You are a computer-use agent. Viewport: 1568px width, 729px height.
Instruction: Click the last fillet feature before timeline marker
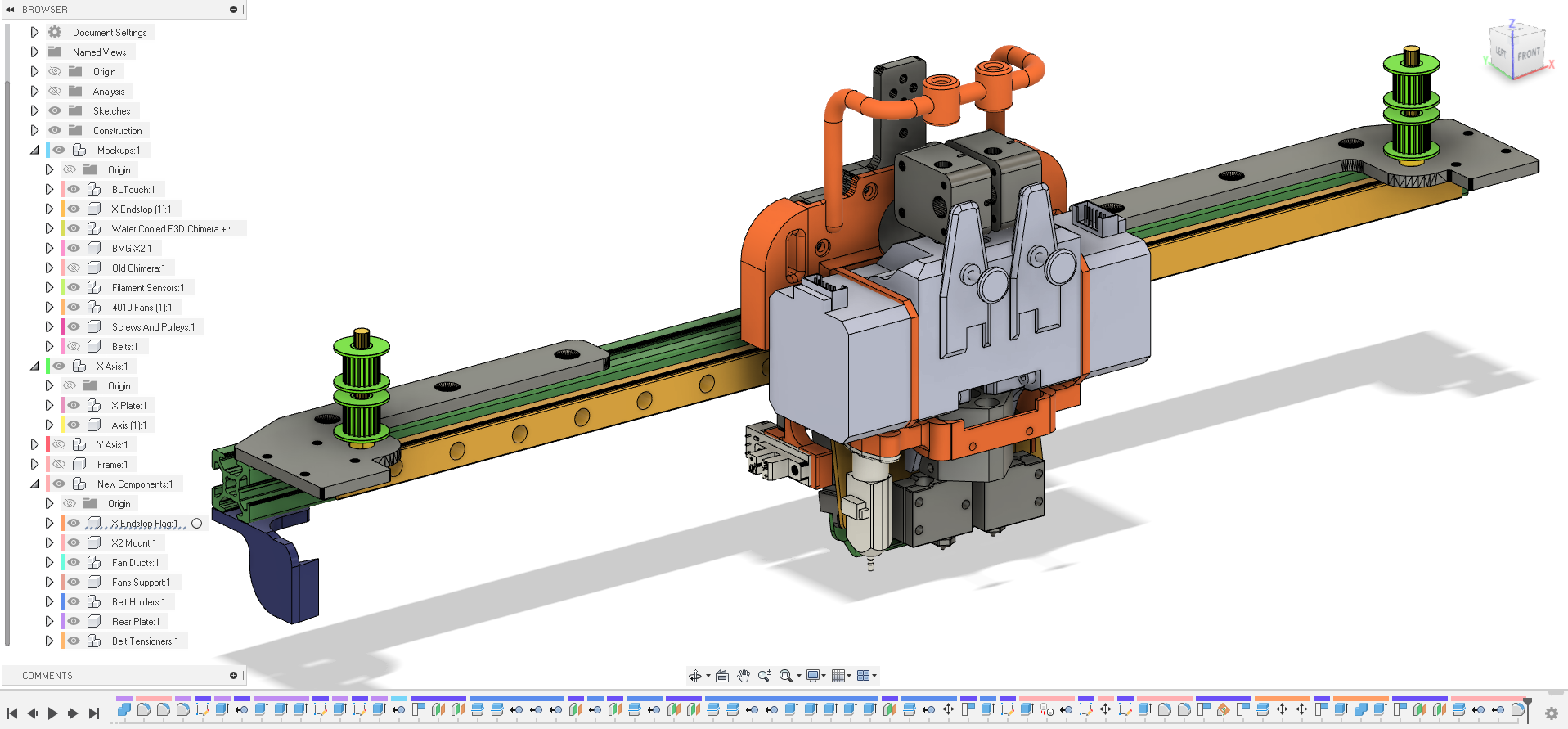point(1518,709)
